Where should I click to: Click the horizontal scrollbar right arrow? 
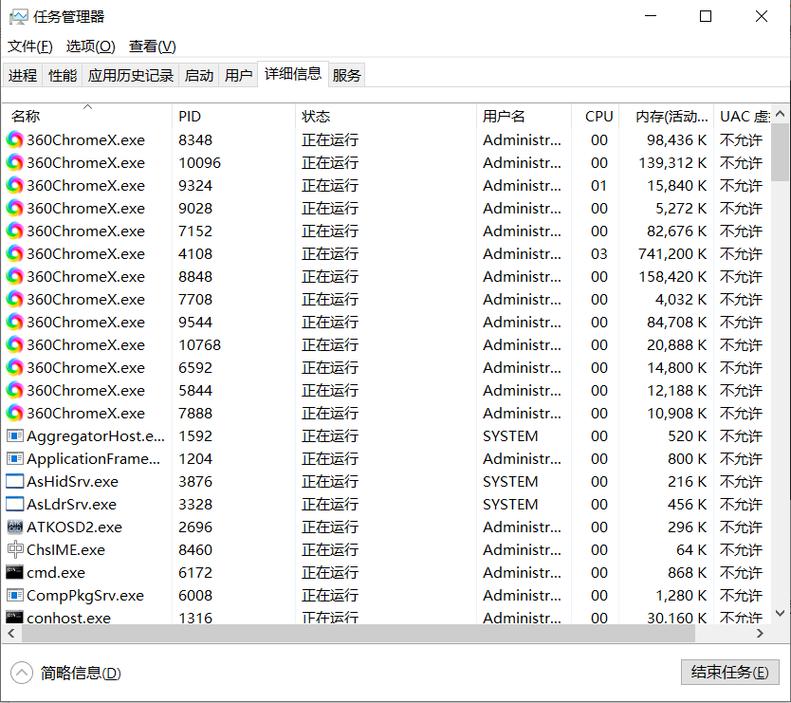point(760,633)
